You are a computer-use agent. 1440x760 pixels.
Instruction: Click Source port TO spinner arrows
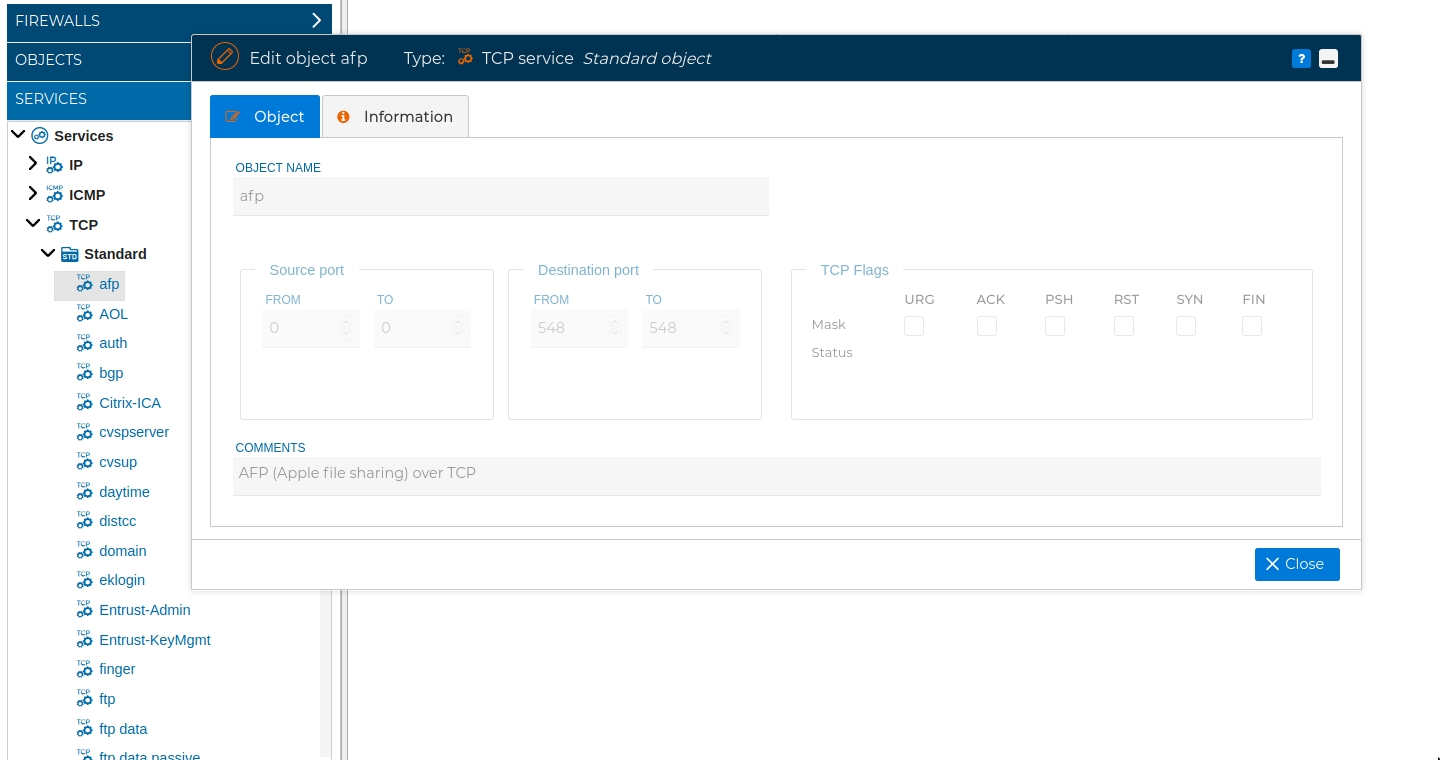(x=458, y=327)
